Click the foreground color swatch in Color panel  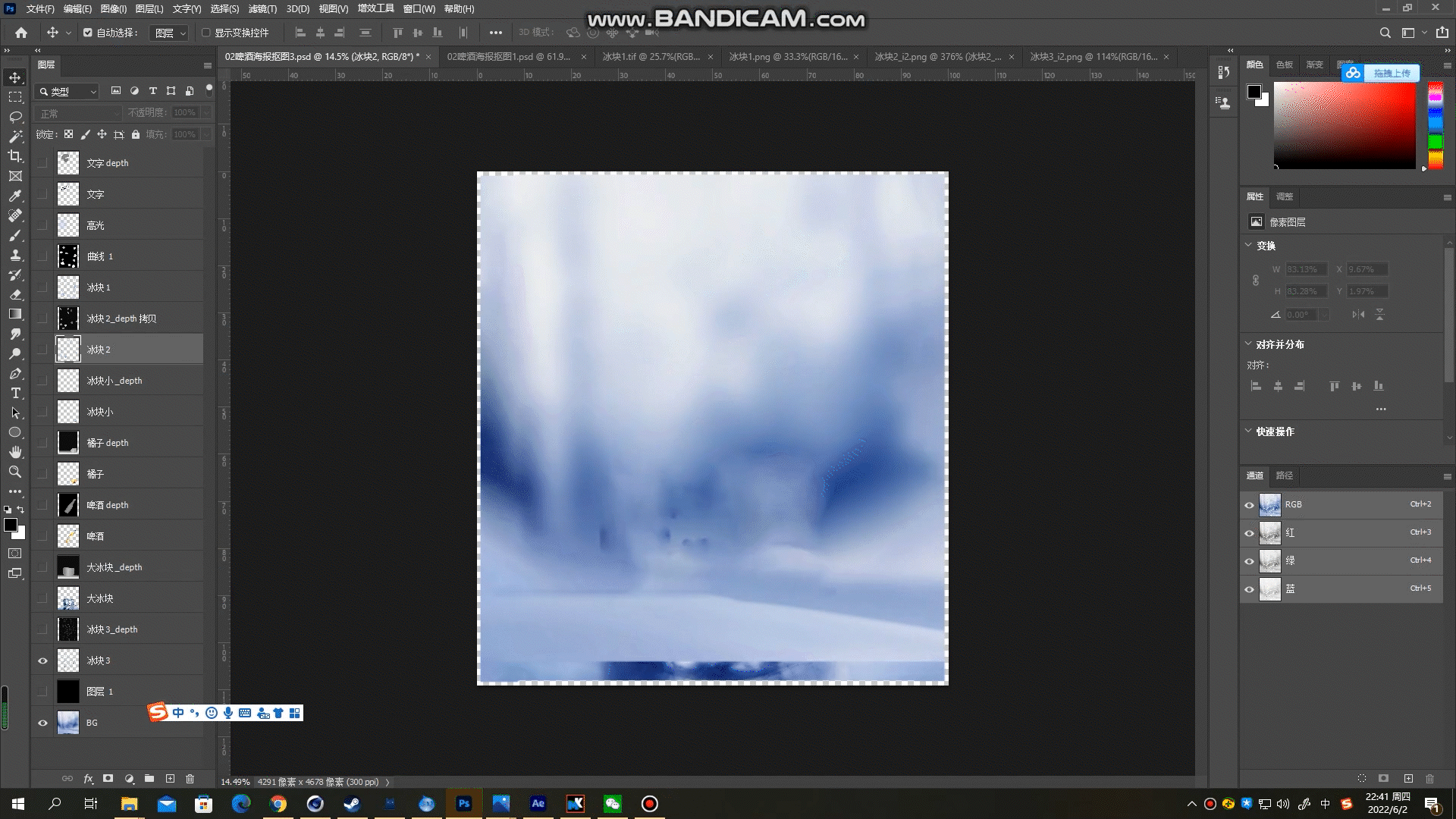pos(1254,92)
